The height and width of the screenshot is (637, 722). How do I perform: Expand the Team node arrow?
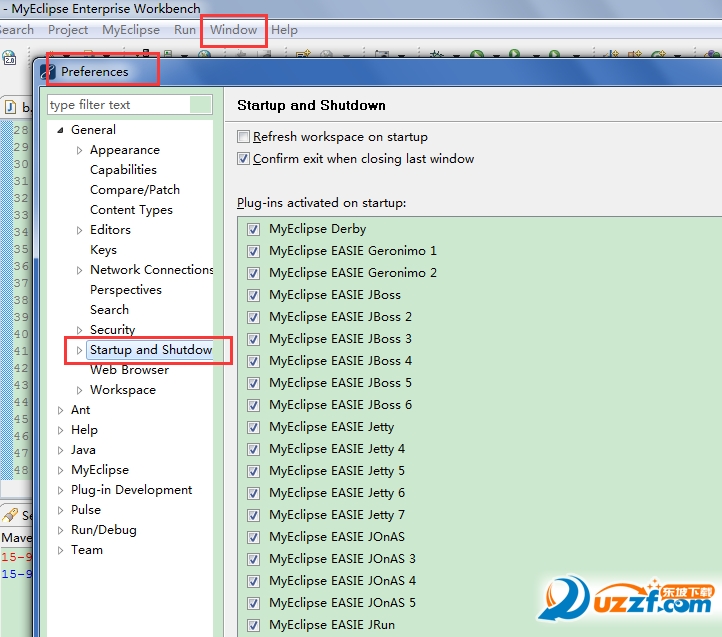point(60,550)
